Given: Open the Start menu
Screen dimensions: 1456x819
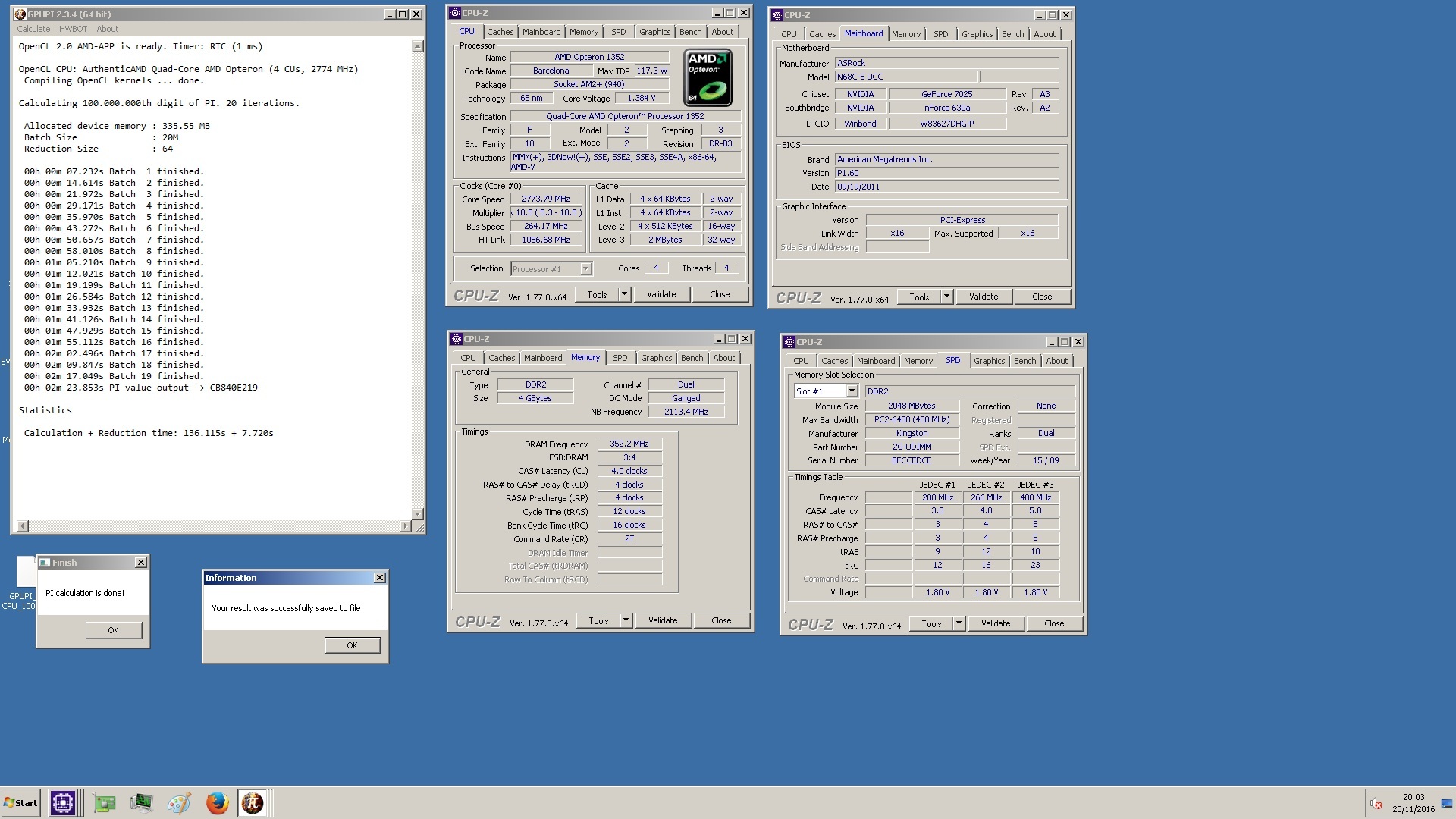Looking at the screenshot, I should click(21, 803).
